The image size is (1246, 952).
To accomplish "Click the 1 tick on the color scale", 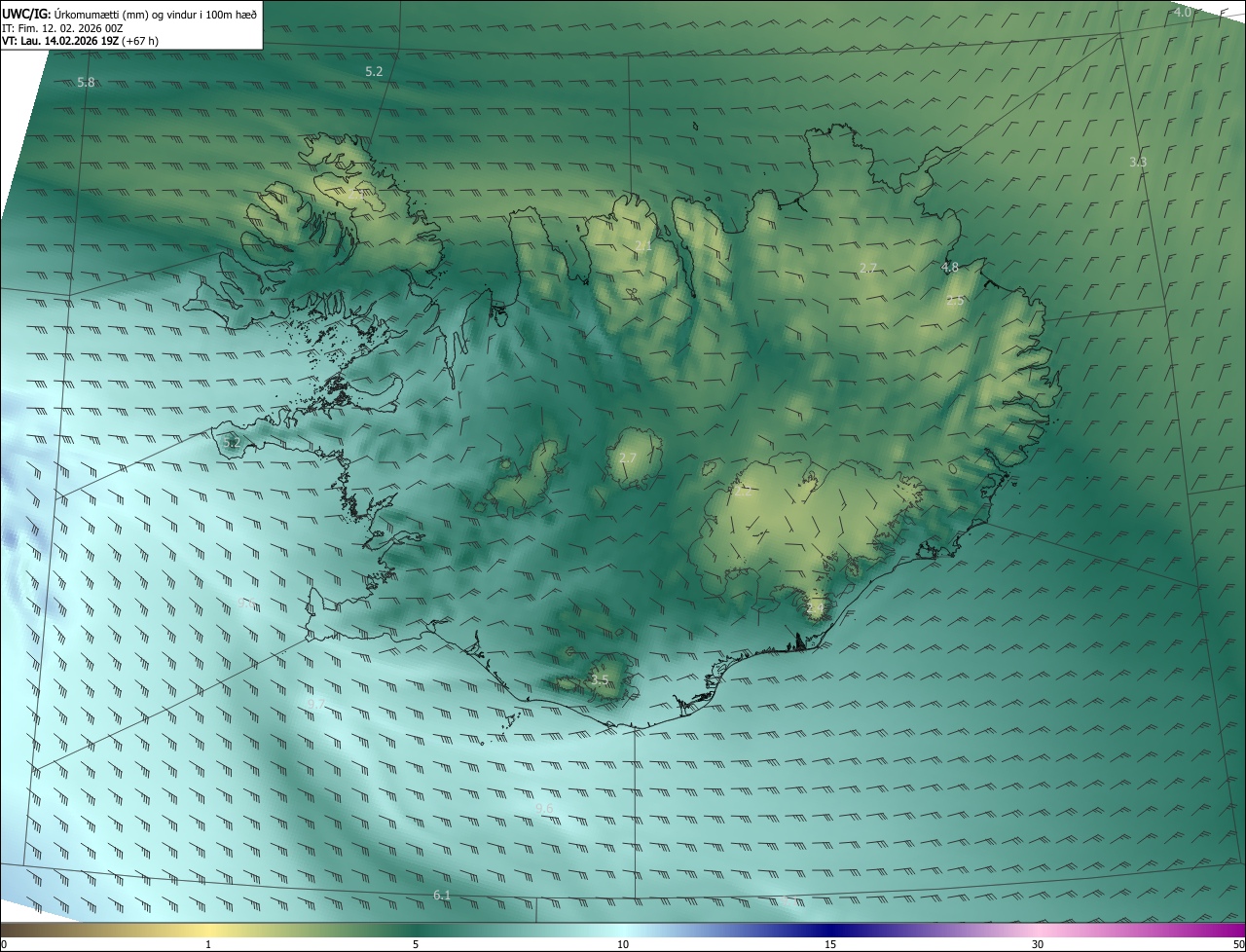I will pyautogui.click(x=208, y=944).
